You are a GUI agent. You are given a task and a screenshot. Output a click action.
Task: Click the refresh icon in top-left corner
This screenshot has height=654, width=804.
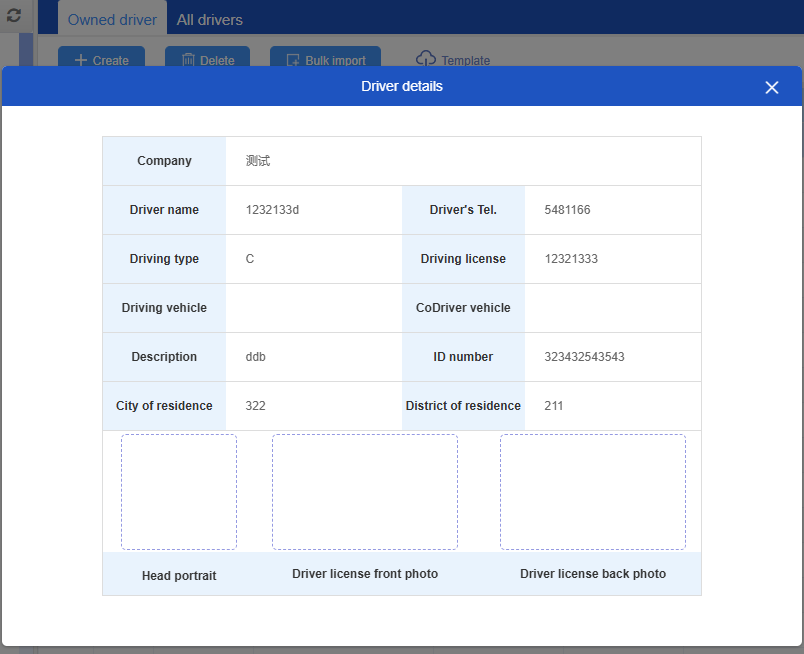pyautogui.click(x=14, y=16)
